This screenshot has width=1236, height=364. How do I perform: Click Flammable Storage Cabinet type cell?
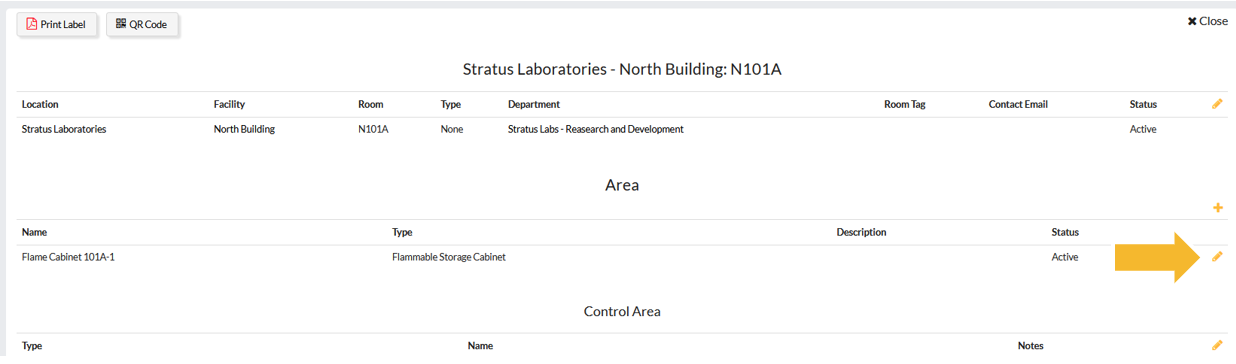click(x=449, y=257)
